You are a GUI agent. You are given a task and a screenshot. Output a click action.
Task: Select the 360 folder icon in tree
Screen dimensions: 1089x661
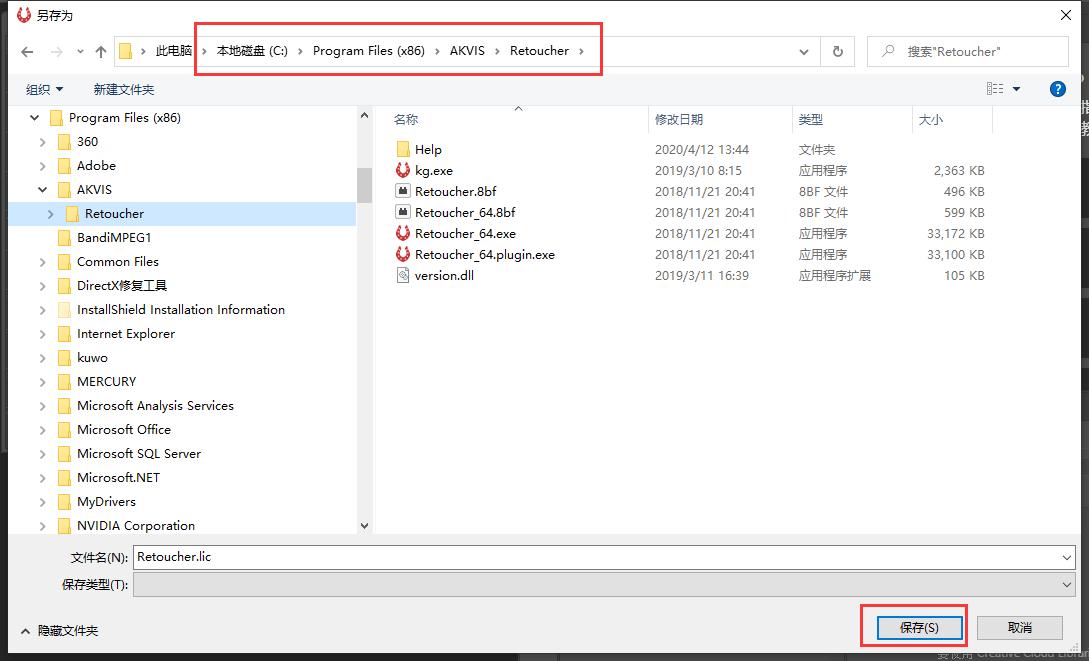[64, 142]
